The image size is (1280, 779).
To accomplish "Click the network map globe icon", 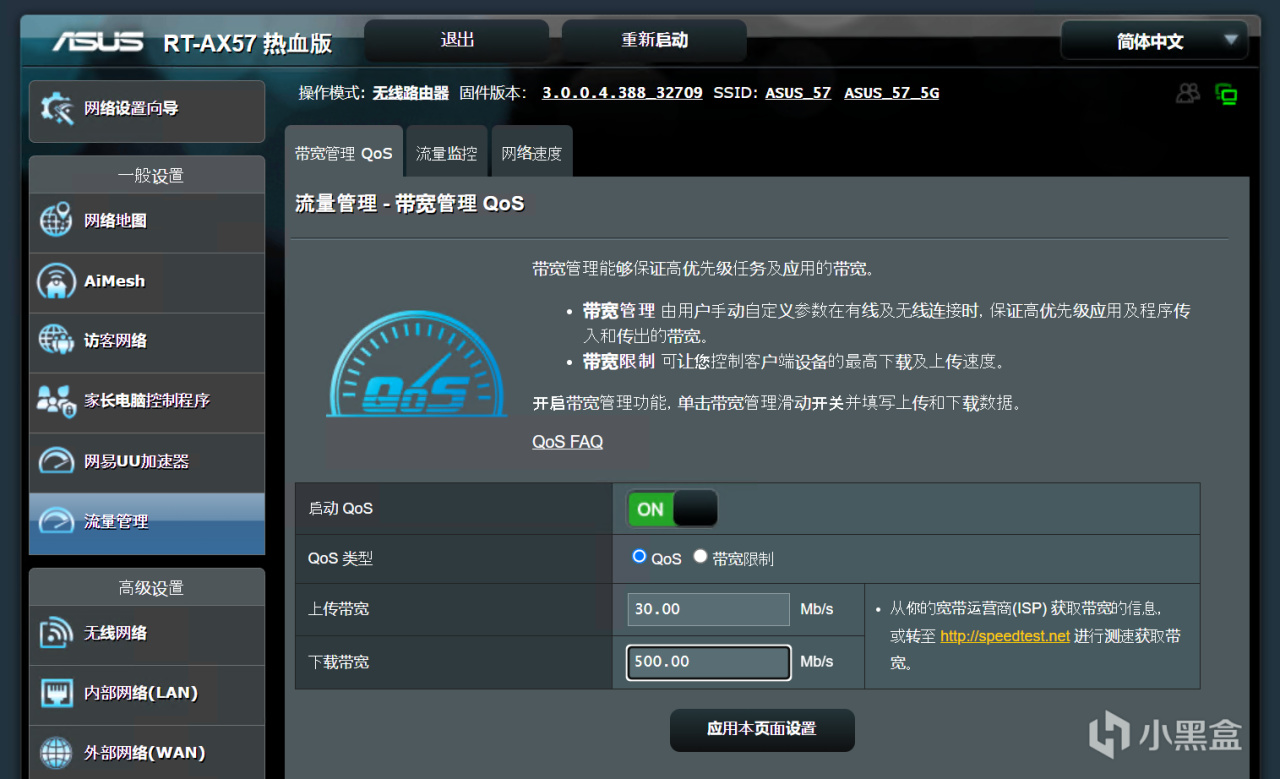I will pos(56,220).
